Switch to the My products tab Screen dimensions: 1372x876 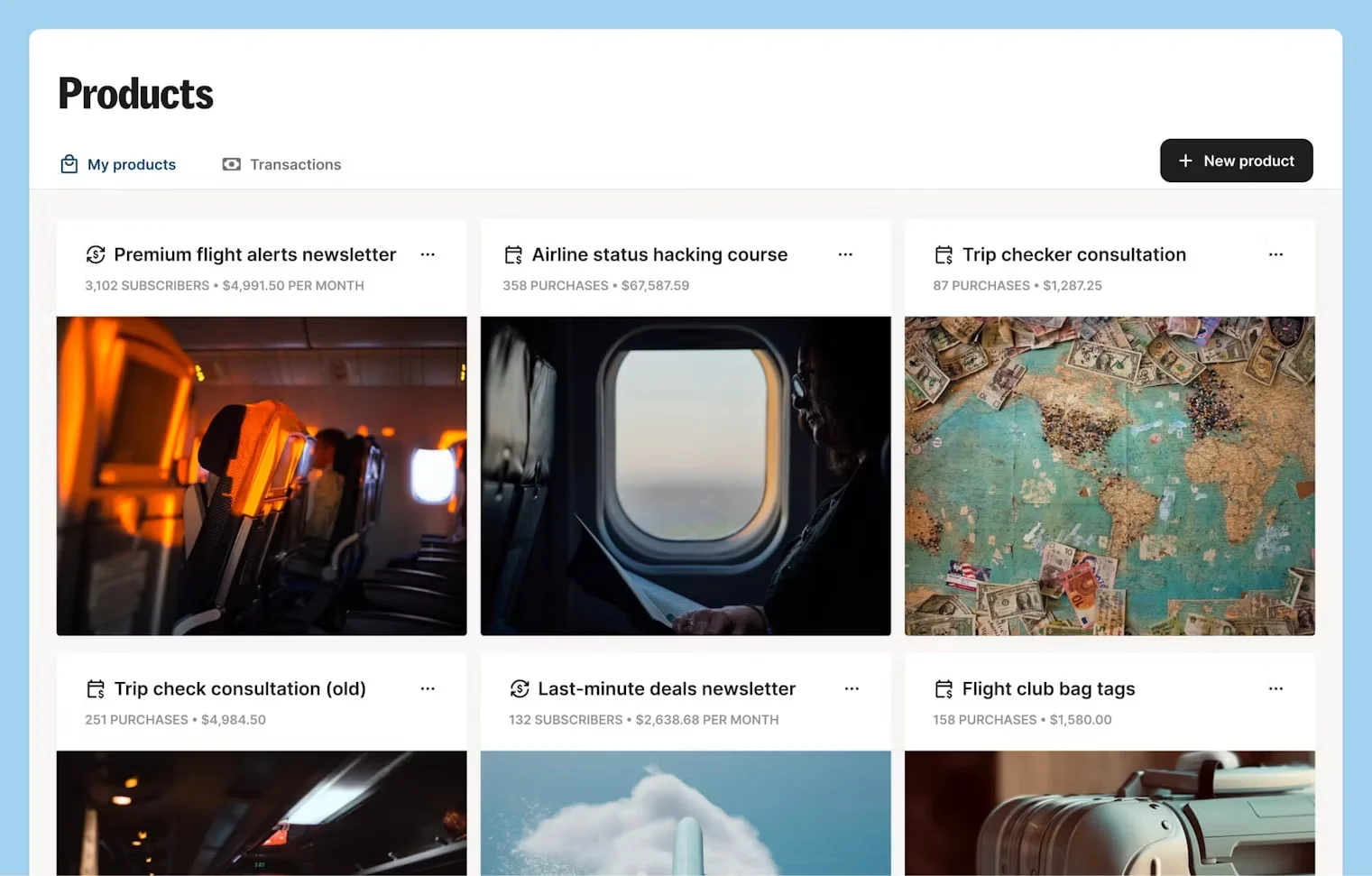118,164
